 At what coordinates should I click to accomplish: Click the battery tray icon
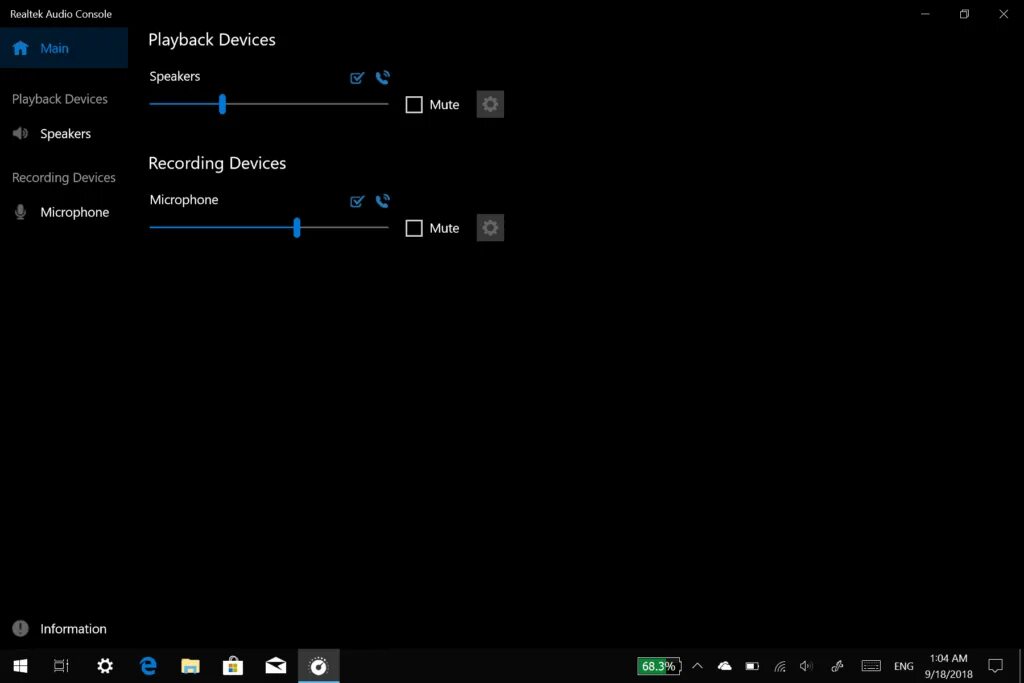[x=752, y=666]
